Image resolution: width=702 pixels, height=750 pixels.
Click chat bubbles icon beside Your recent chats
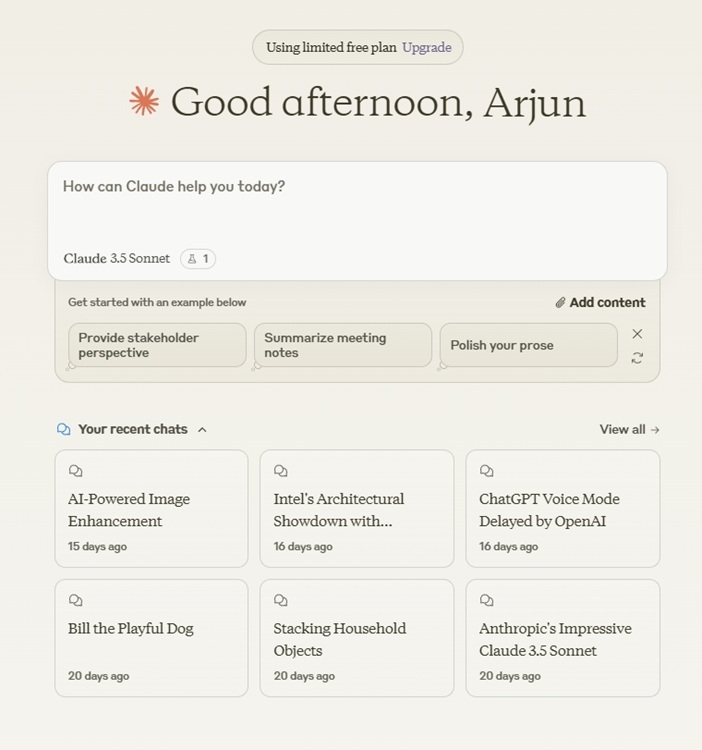click(x=64, y=429)
